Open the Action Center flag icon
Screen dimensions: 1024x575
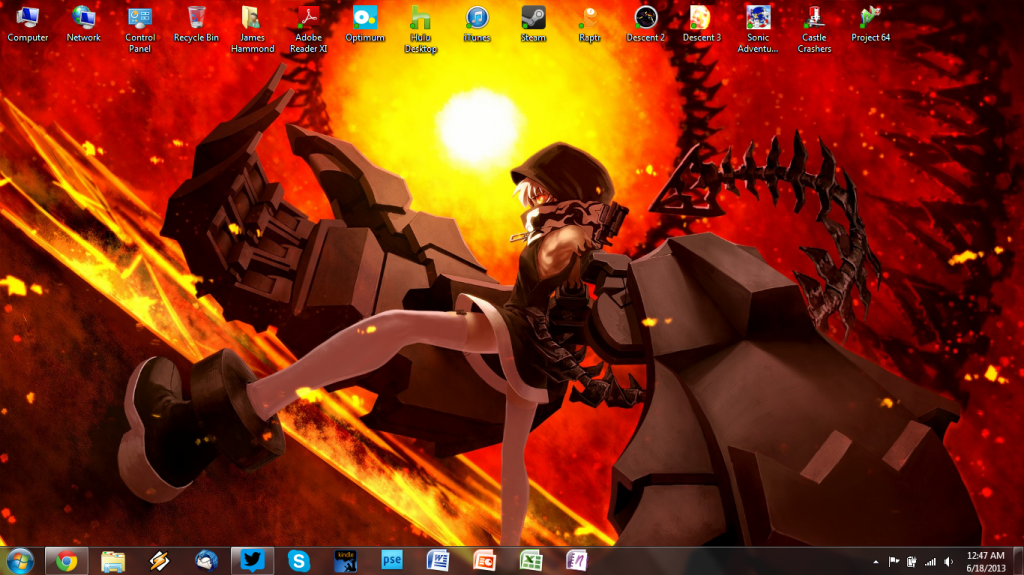[893, 562]
